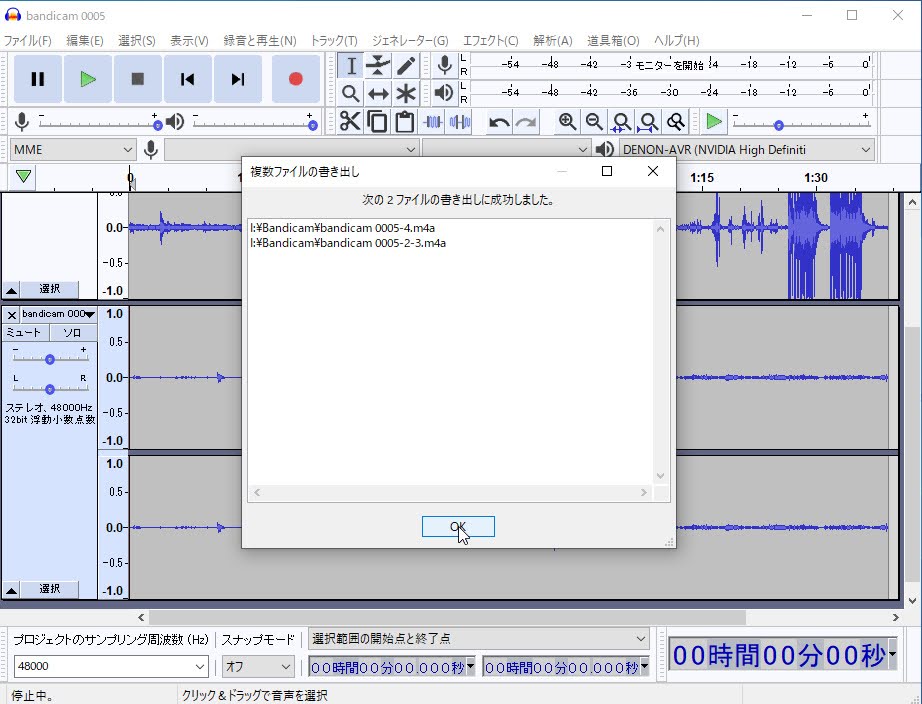Screen dimensions: 922x704
Task: Click the red Record button
Action: pyautogui.click(x=295, y=79)
